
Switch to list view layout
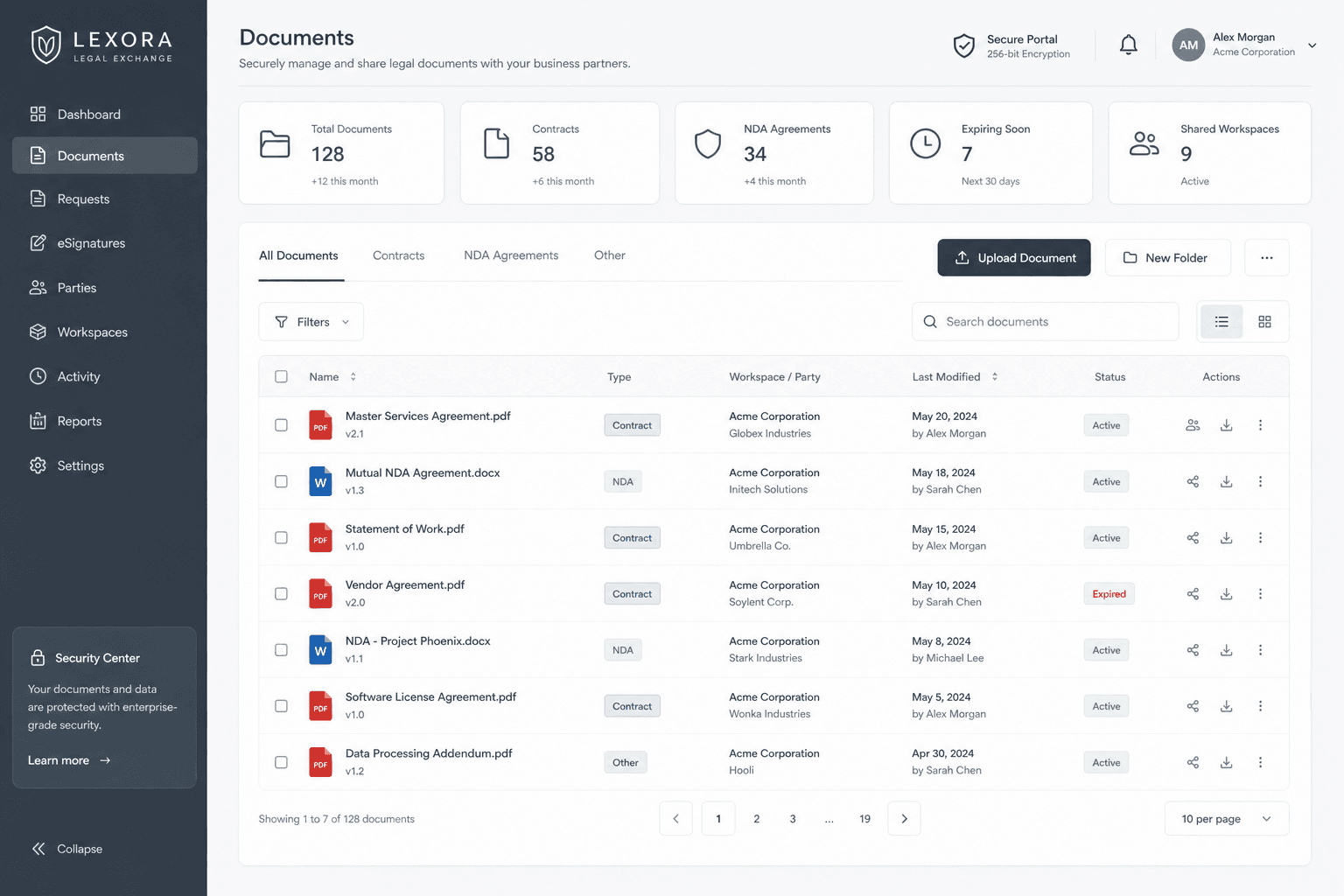[1221, 322]
